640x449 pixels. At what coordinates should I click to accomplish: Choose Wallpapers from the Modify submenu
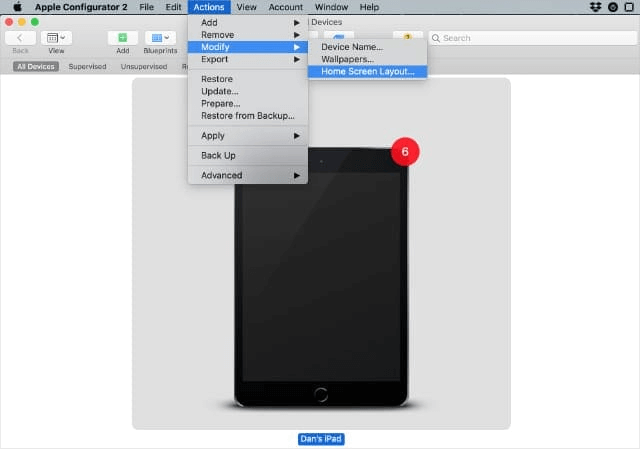click(347, 59)
